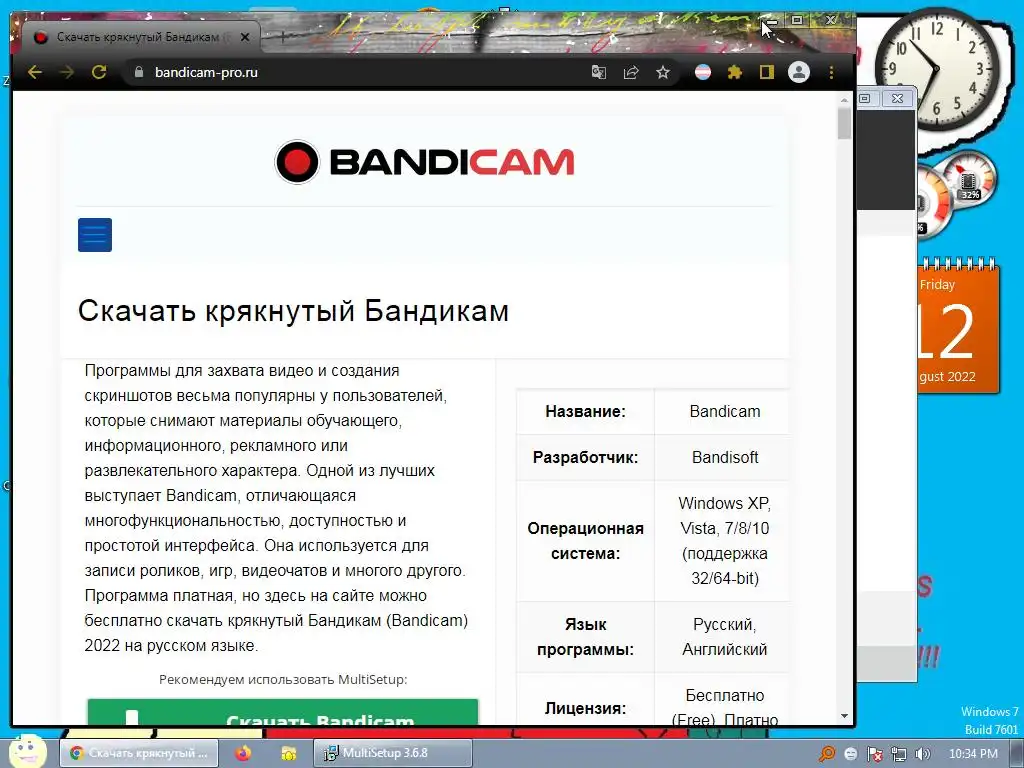The width and height of the screenshot is (1024, 768).
Task: Close the background window behind Chrome
Action: [897, 98]
